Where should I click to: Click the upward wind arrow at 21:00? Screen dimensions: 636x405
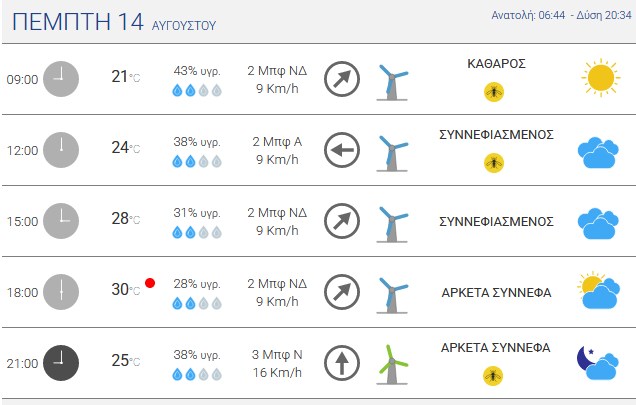click(x=342, y=363)
